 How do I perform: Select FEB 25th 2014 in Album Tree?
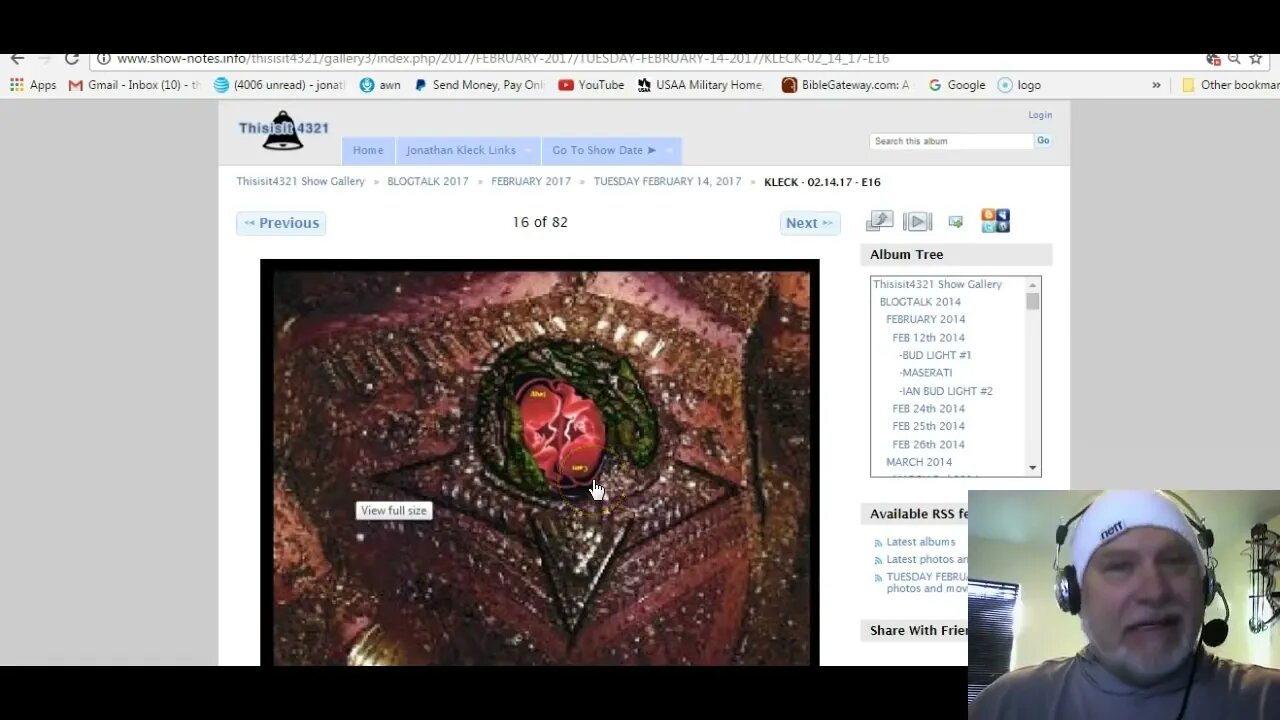[x=929, y=426]
